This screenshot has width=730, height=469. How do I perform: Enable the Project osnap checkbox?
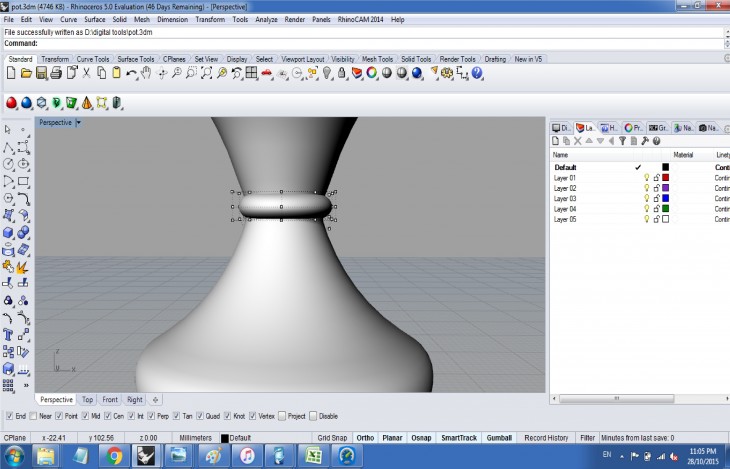tap(283, 416)
